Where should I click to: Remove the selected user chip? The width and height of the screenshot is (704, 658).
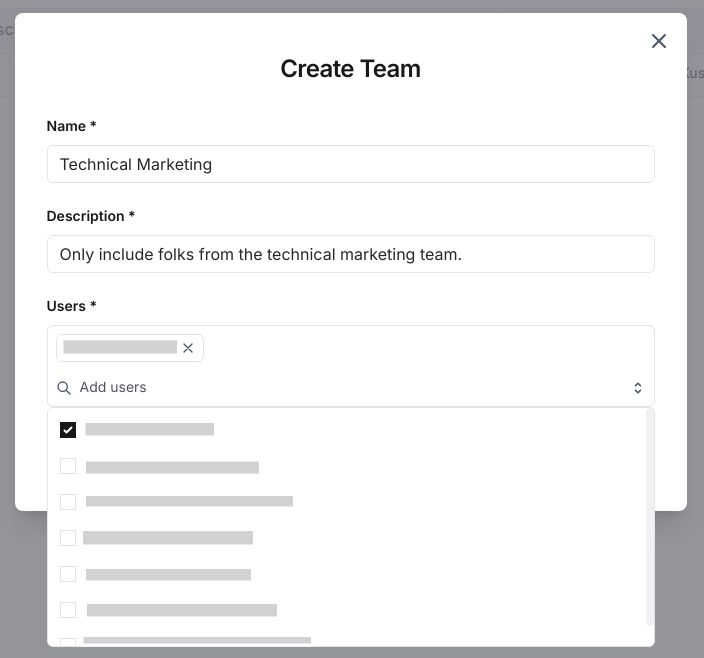click(x=188, y=348)
